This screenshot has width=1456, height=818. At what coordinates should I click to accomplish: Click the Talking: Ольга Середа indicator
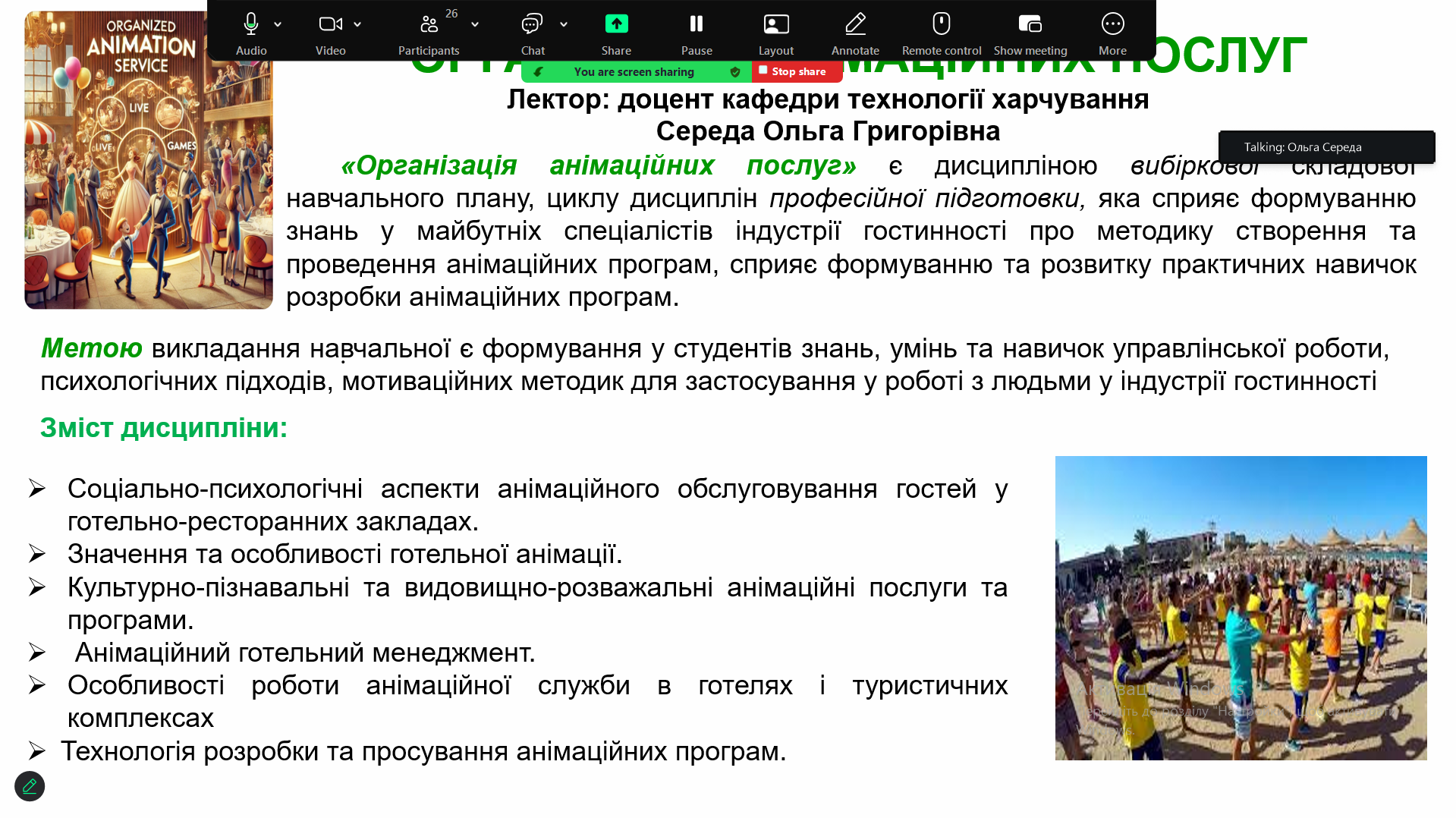click(1325, 147)
